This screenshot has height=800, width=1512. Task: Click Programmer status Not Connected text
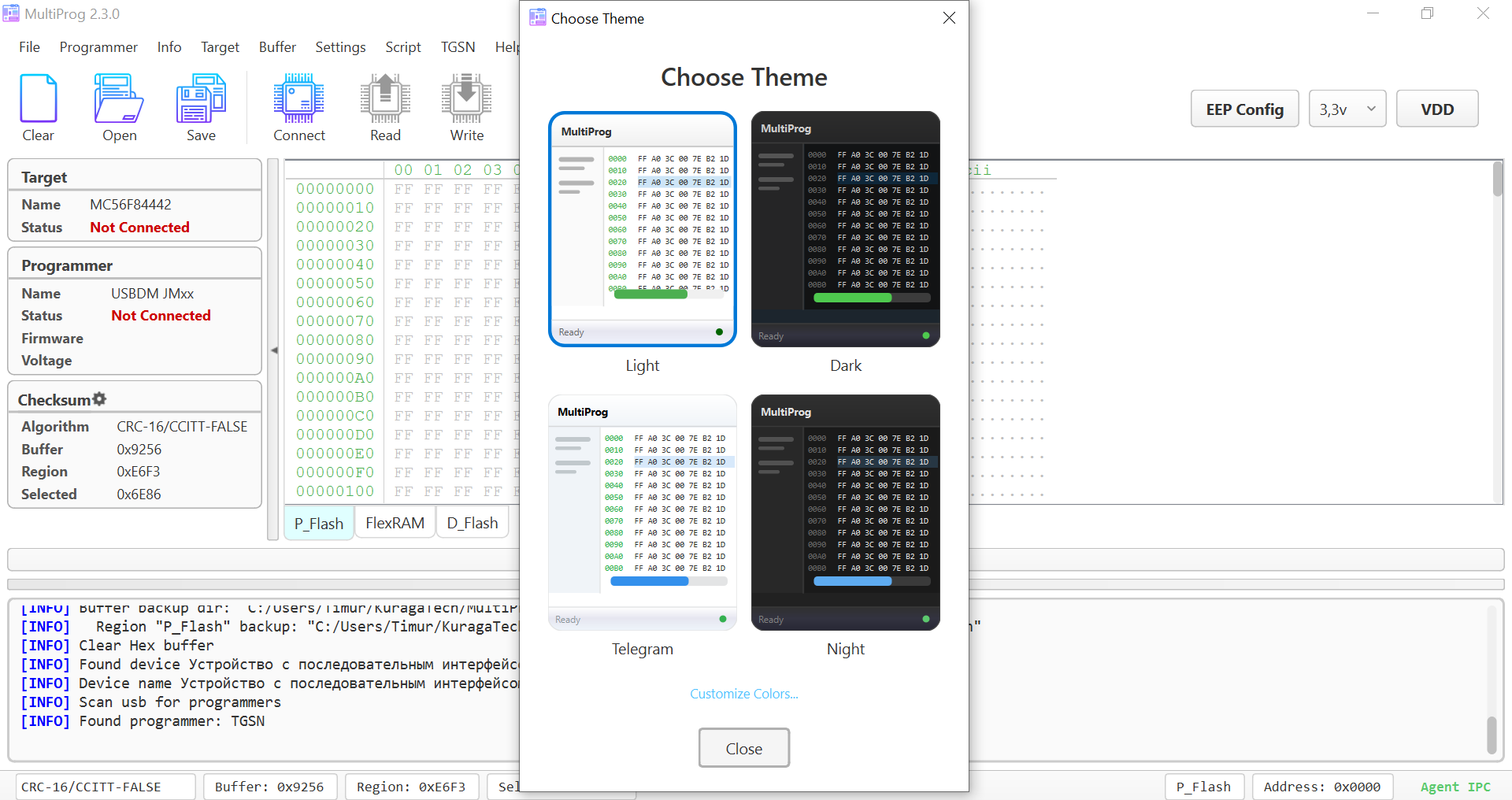tap(161, 316)
